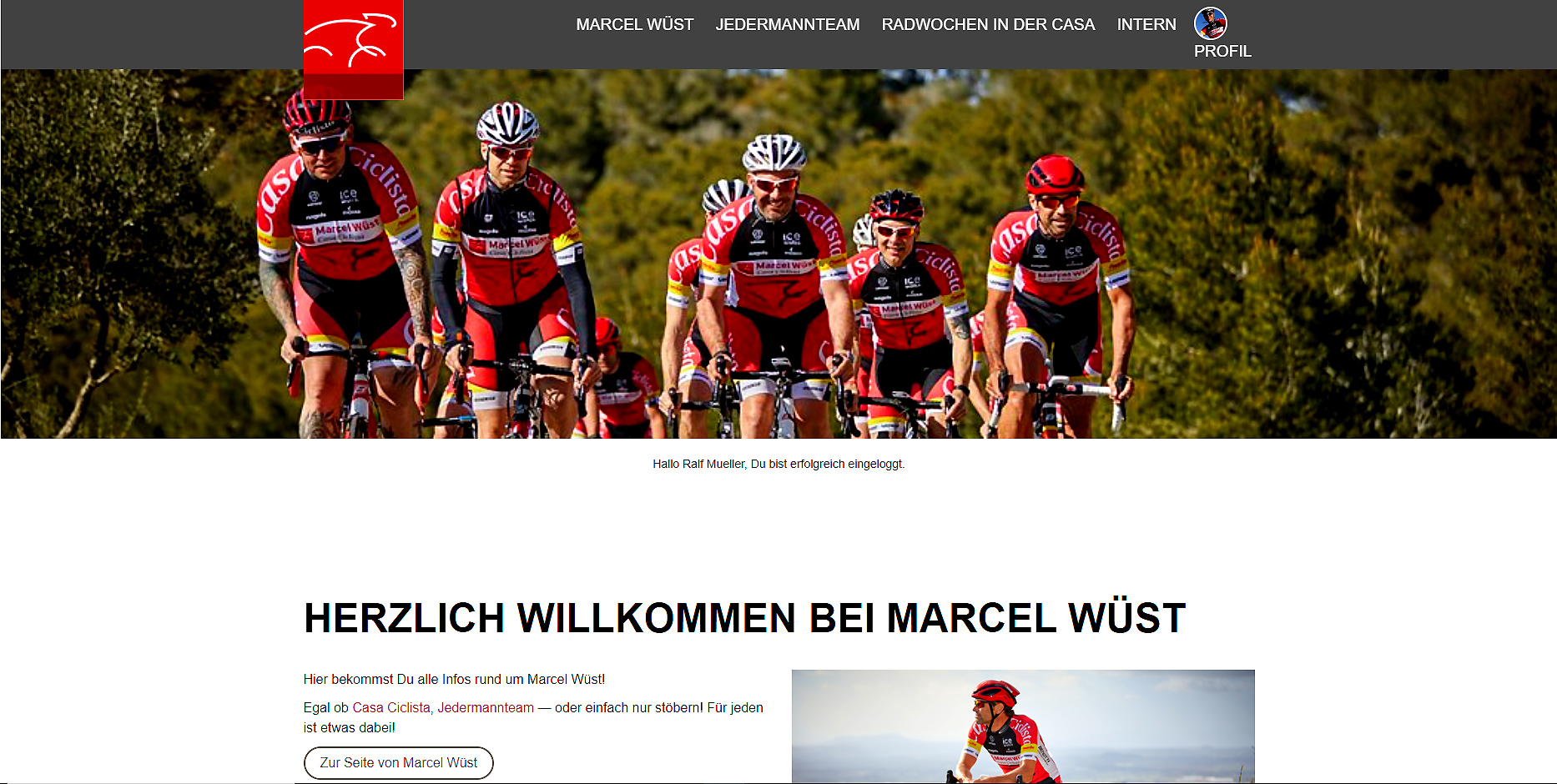Click the PROFIL label
The width and height of the screenshot is (1557, 784).
[1222, 51]
